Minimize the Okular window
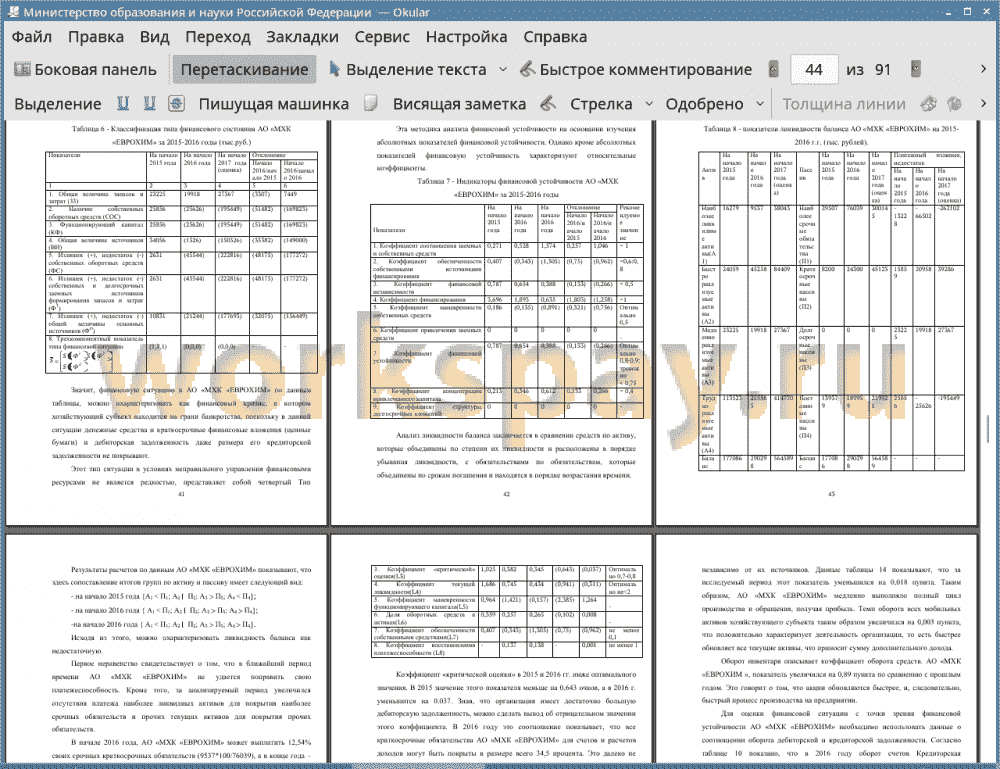The width and height of the screenshot is (1000, 769). 949,11
